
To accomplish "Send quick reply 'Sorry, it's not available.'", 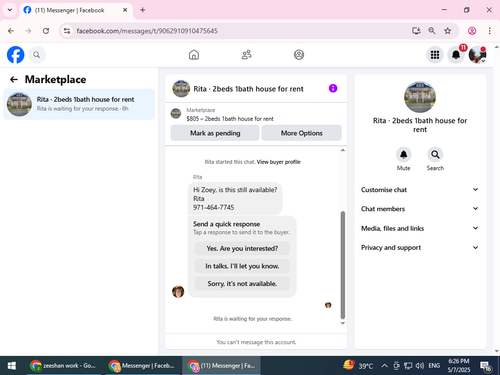I will tap(242, 284).
